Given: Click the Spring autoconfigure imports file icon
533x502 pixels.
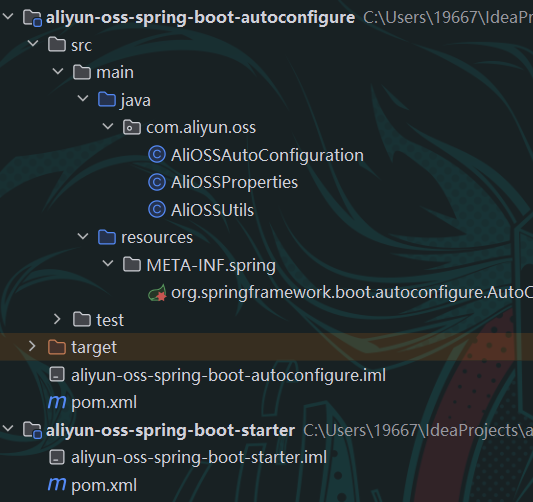Looking at the screenshot, I should (157, 292).
